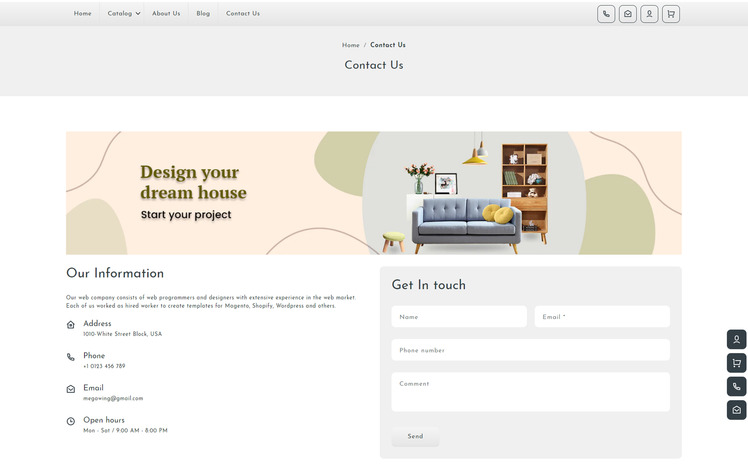Focus the Email input field
Image resolution: width=748 pixels, height=465 pixels.
tap(602, 317)
